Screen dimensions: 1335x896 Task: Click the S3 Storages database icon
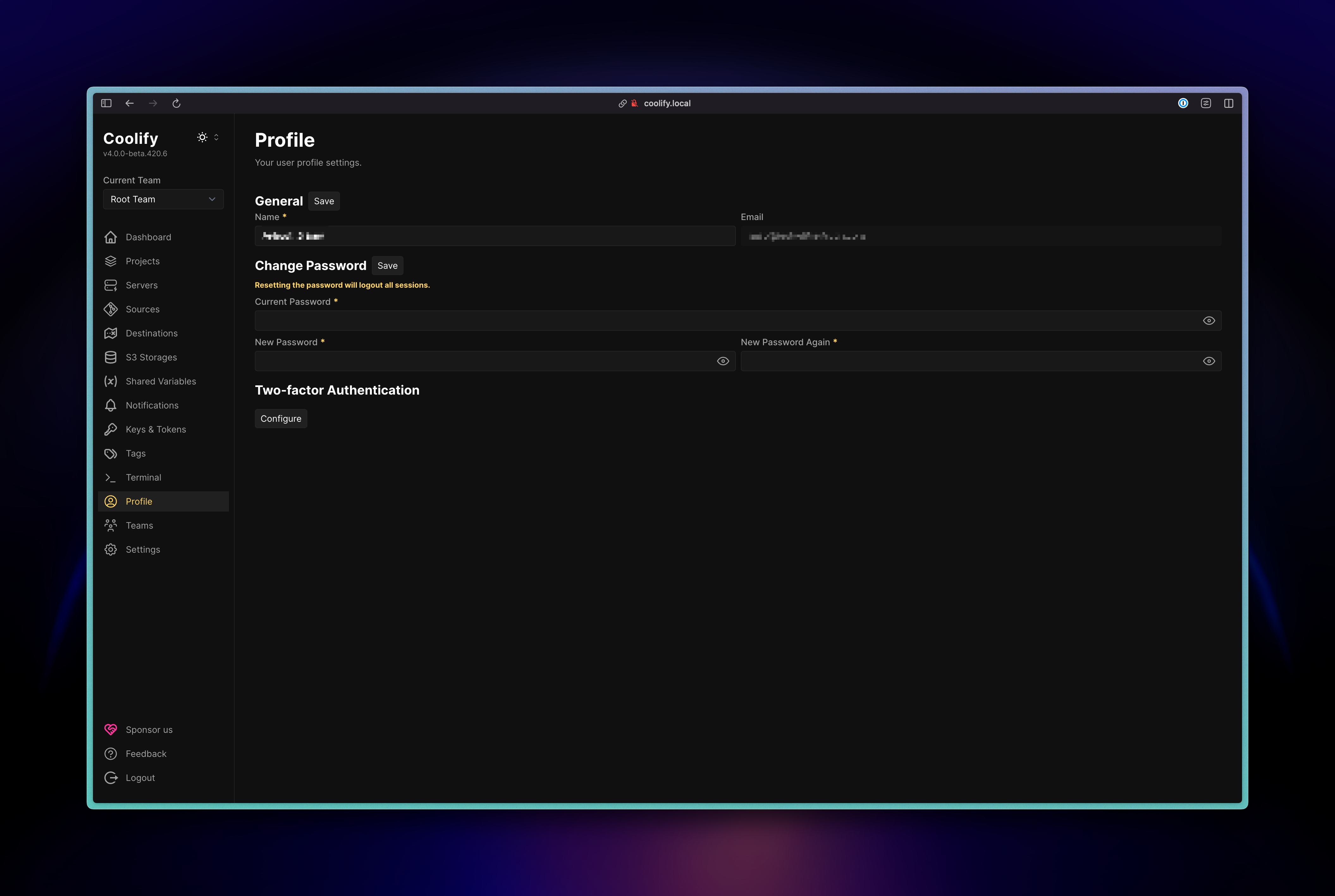[x=110, y=357]
